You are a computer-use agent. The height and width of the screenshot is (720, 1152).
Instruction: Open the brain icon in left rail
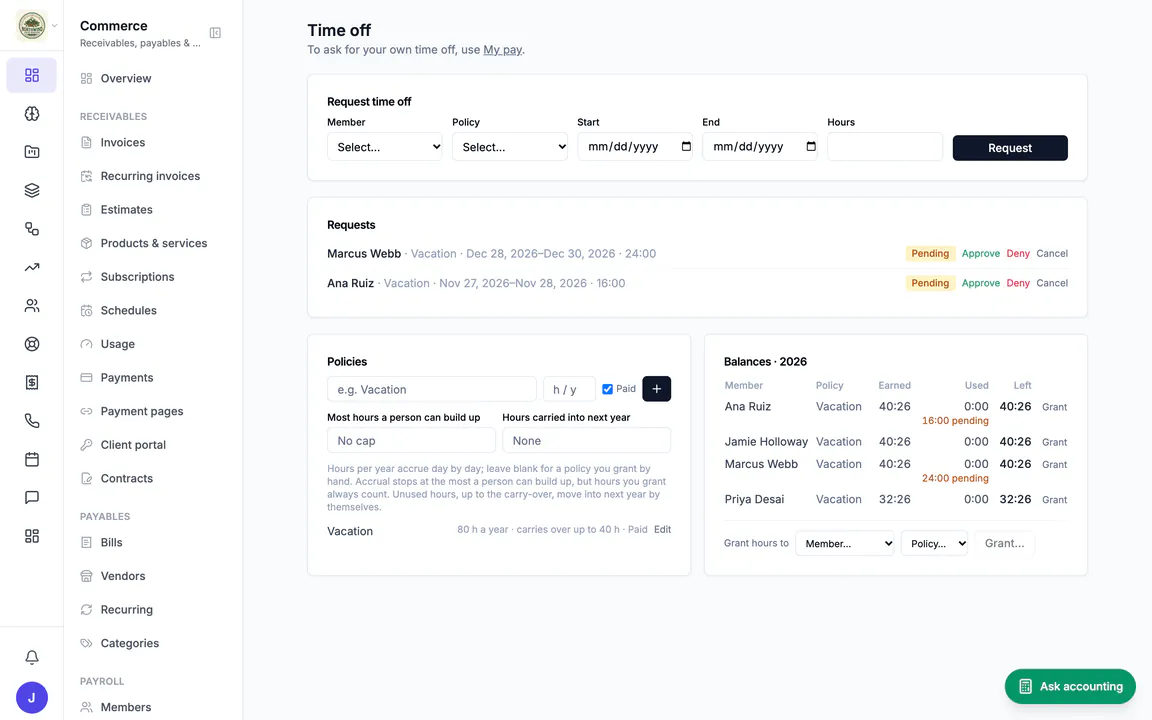32,114
